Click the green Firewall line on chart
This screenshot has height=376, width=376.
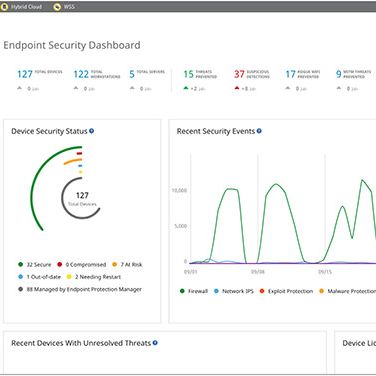(276, 184)
